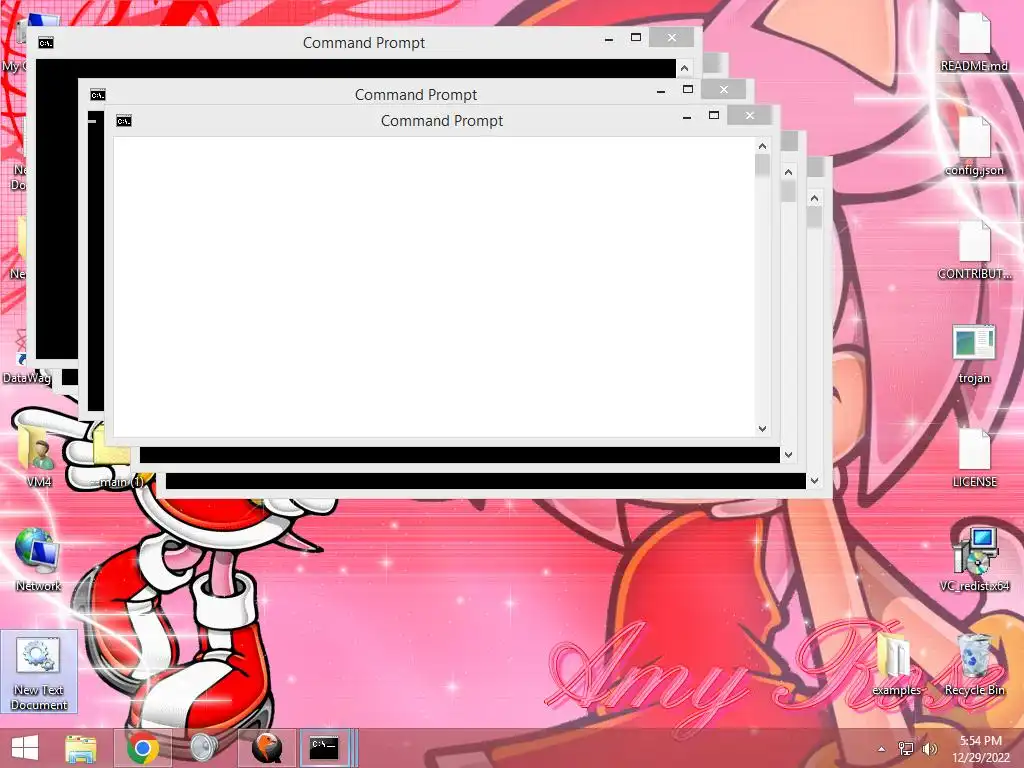
Task: Open the LICENSE file icon
Action: tap(974, 458)
